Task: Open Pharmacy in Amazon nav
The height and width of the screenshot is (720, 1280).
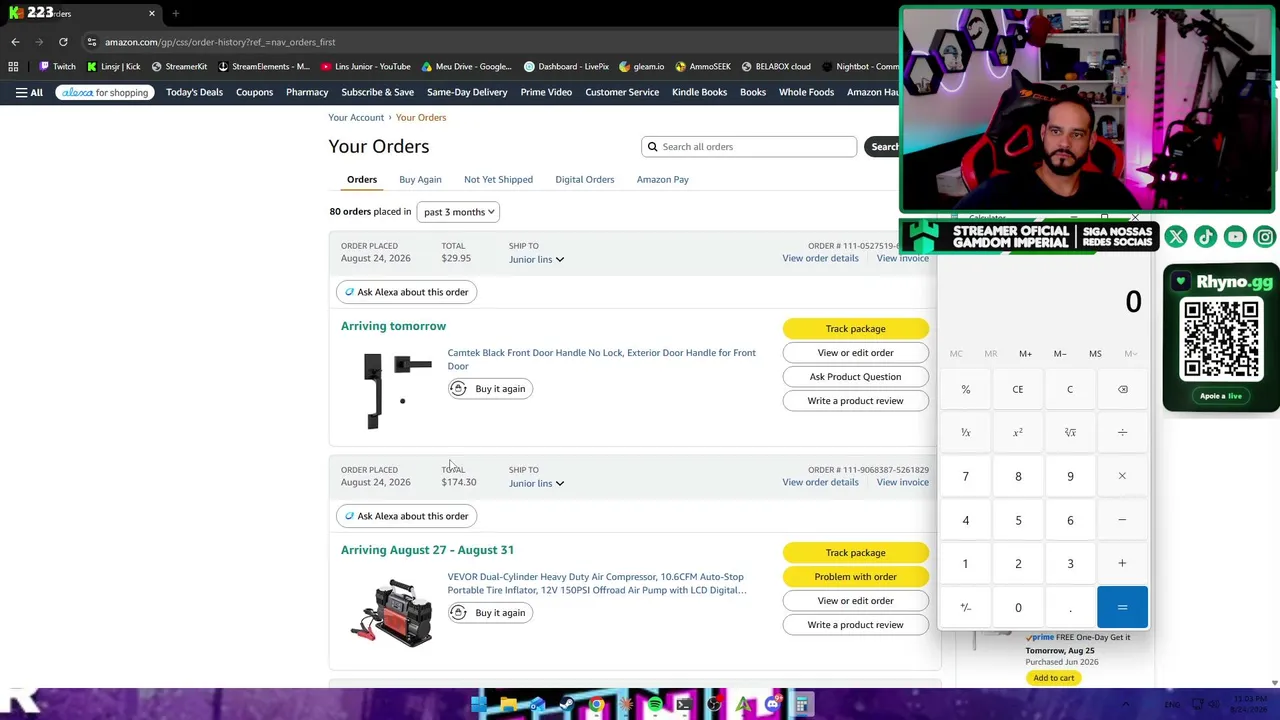Action: [307, 92]
